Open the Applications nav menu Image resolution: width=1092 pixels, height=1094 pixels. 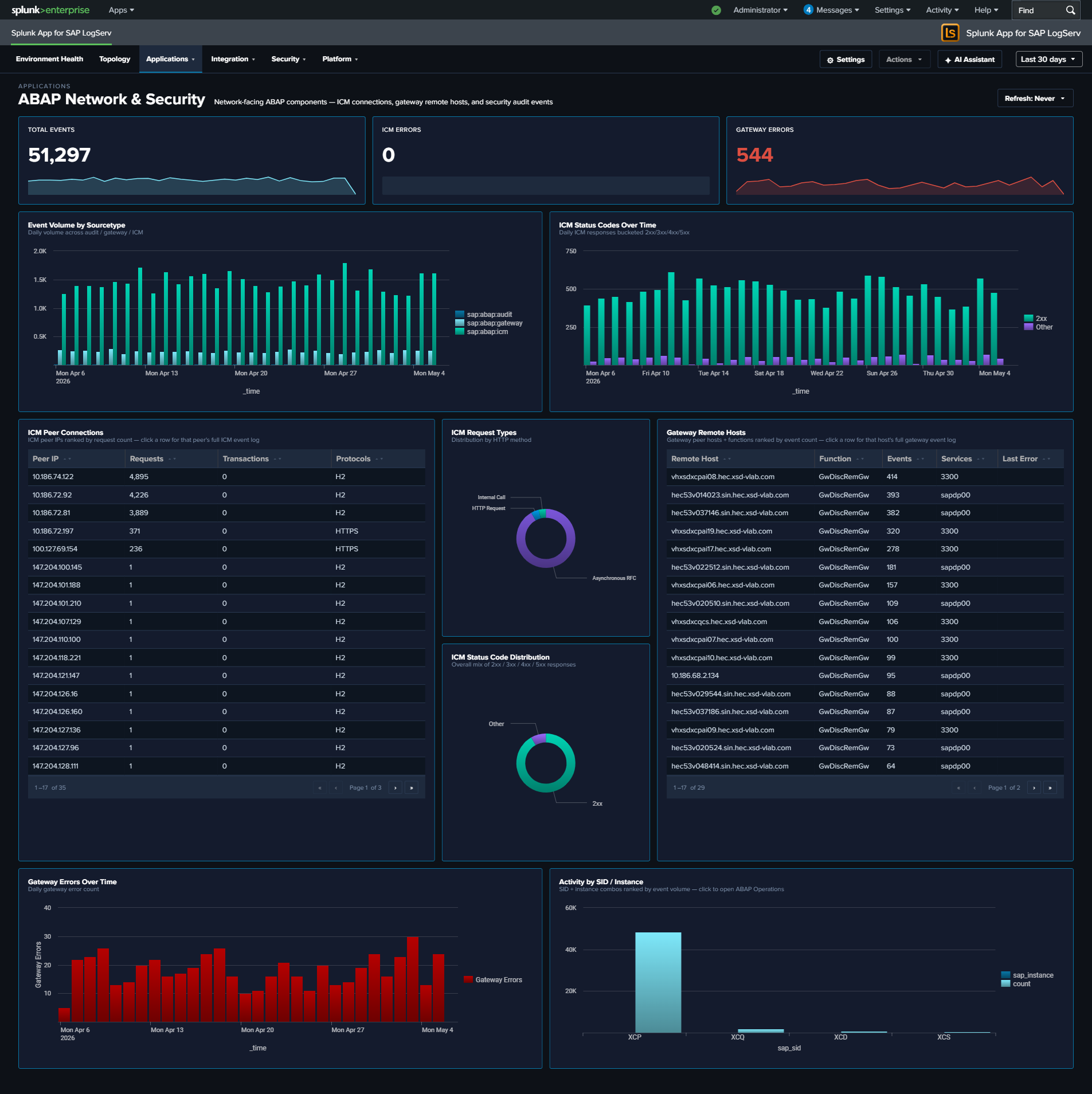[x=170, y=59]
